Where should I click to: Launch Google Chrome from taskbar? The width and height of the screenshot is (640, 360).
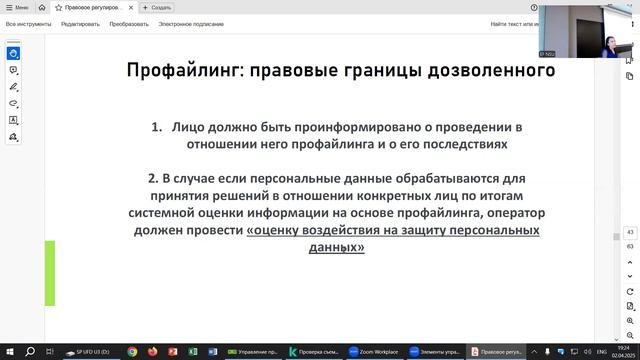[132, 352]
